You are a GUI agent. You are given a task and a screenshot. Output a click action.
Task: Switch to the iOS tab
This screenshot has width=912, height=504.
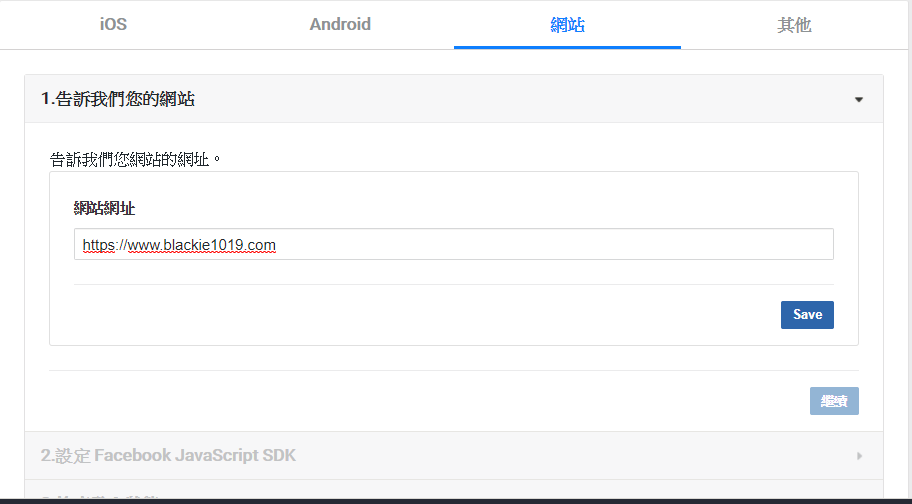click(x=113, y=25)
